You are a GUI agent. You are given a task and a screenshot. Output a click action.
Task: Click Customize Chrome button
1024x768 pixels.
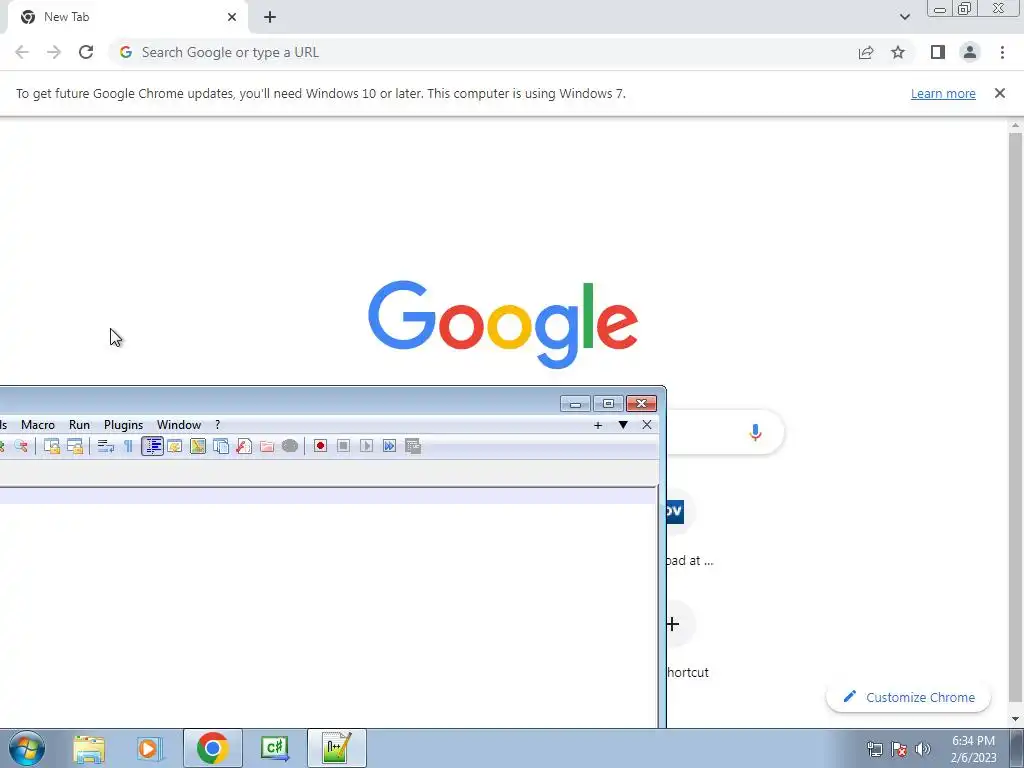tap(908, 697)
